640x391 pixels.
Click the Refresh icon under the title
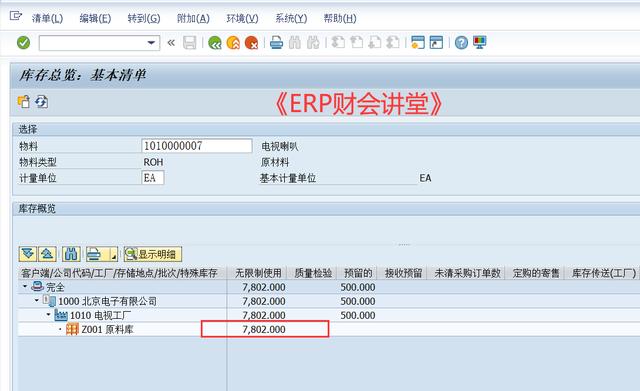(42, 102)
